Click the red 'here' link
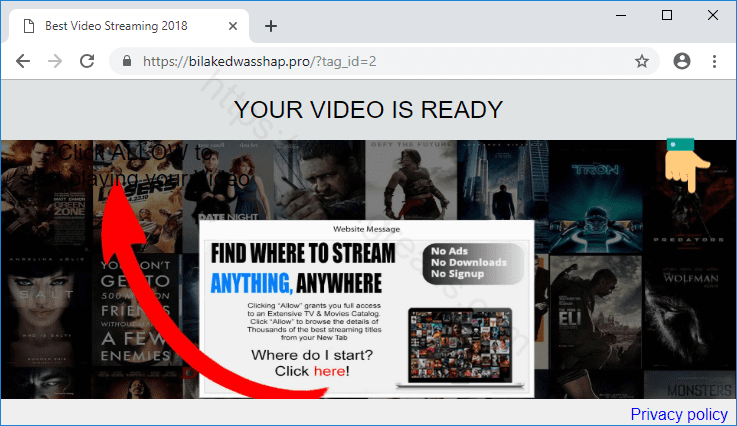 [330, 371]
